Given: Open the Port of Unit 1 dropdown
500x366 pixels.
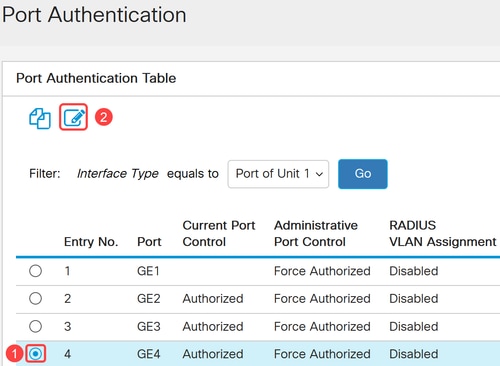Looking at the screenshot, I should [278, 174].
